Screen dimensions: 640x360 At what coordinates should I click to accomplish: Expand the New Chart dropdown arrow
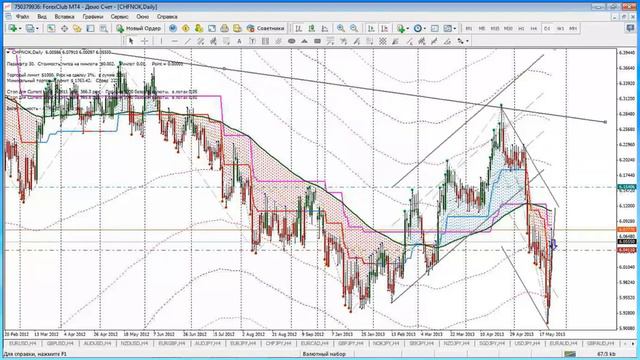click(20, 28)
